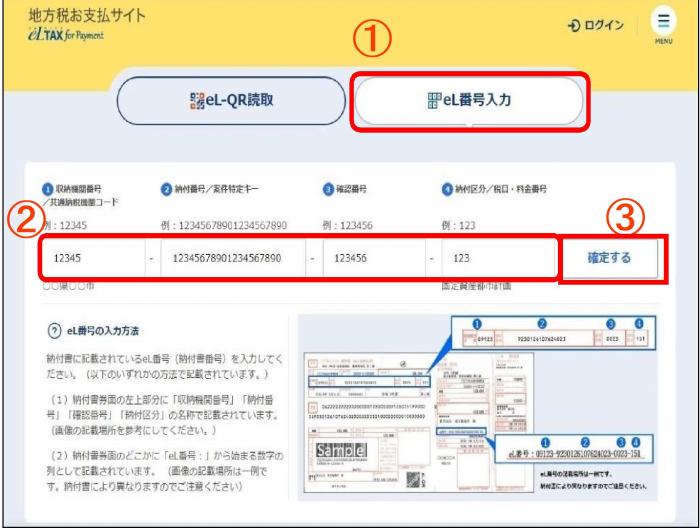Screen dimensions: 700x528
Task: Click the keypad icon in eL番号入力
Action: pos(430,101)
